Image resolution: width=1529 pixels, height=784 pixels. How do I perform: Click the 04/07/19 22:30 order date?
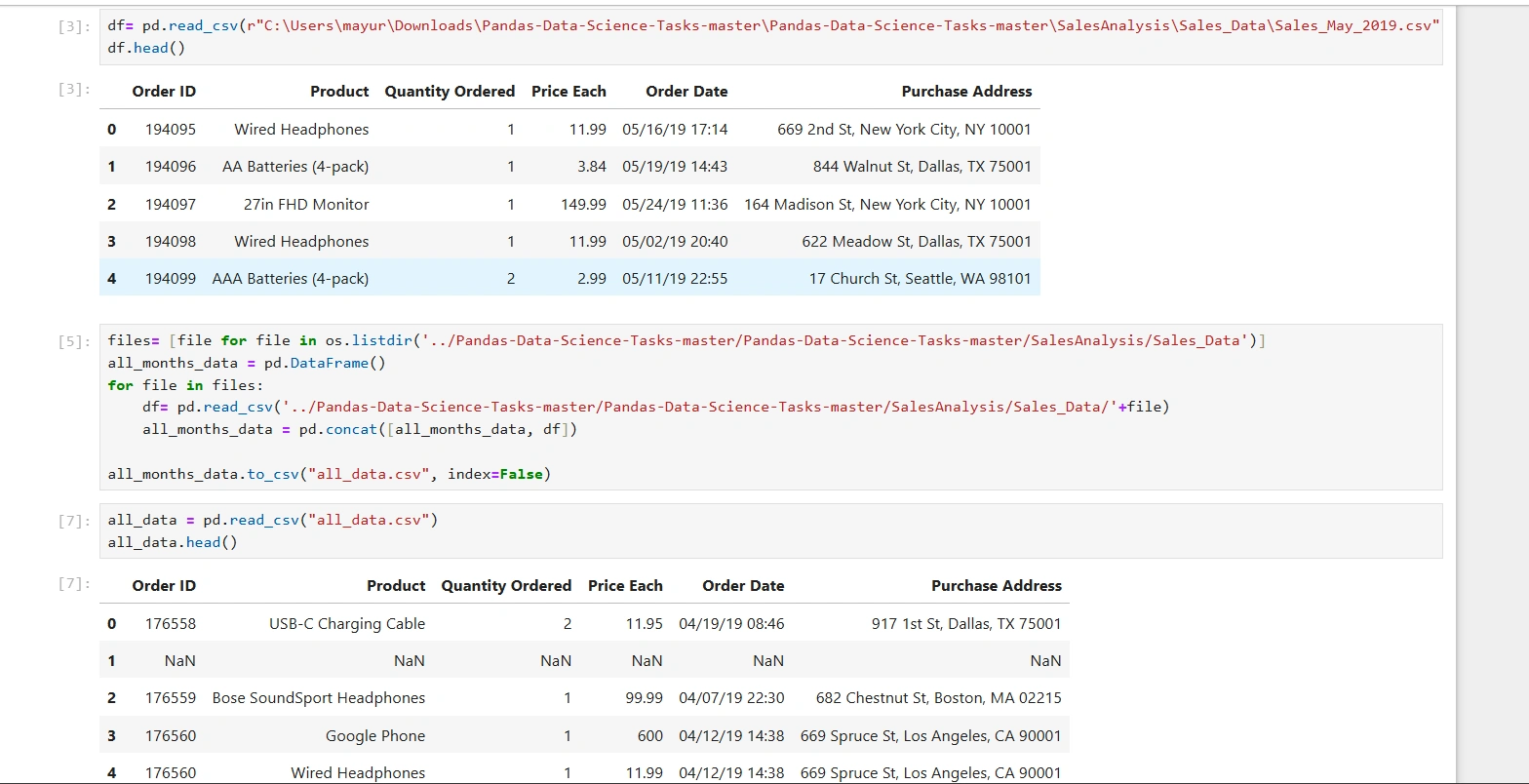(731, 698)
